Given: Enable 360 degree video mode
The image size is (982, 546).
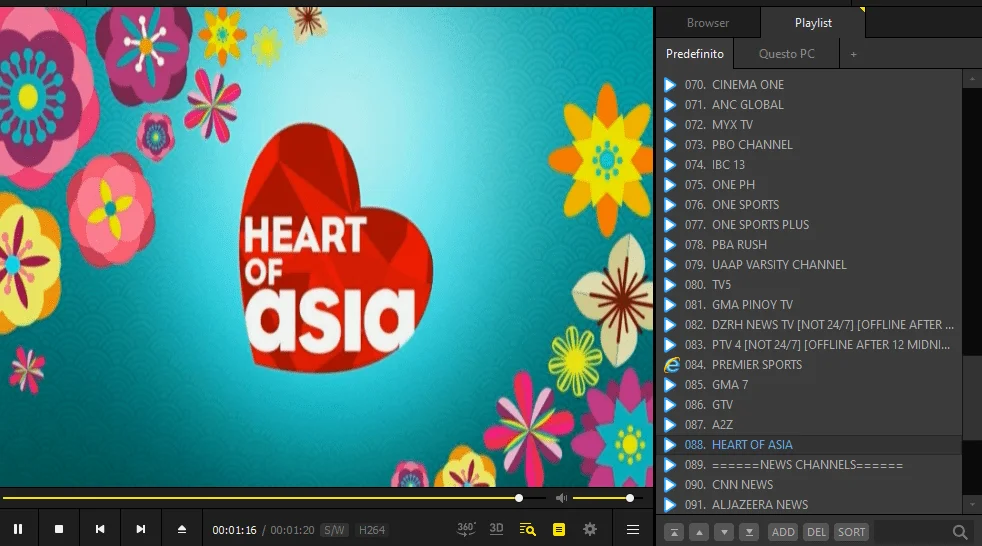Looking at the screenshot, I should point(466,529).
